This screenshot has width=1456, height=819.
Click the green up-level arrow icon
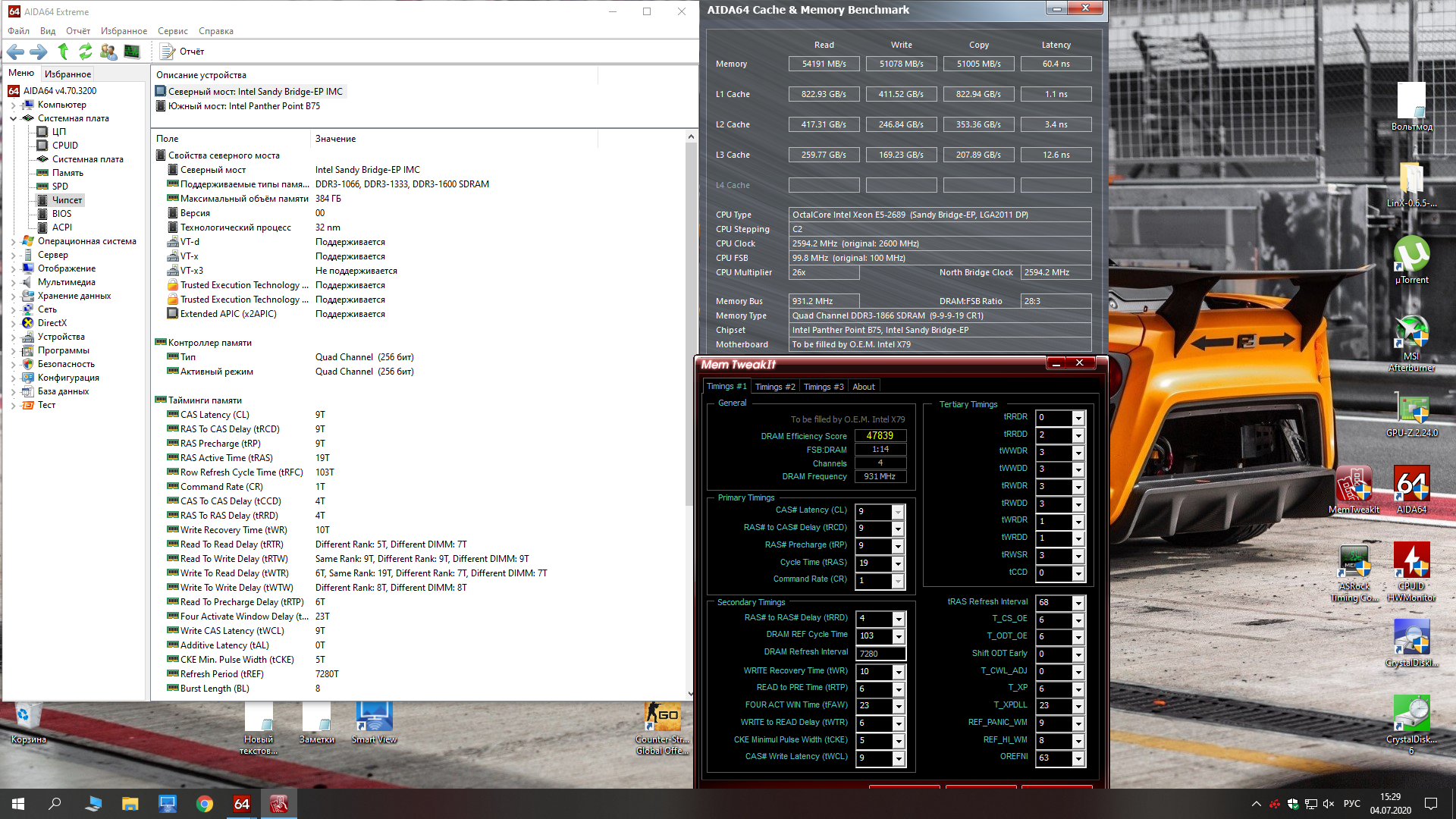pyautogui.click(x=63, y=52)
